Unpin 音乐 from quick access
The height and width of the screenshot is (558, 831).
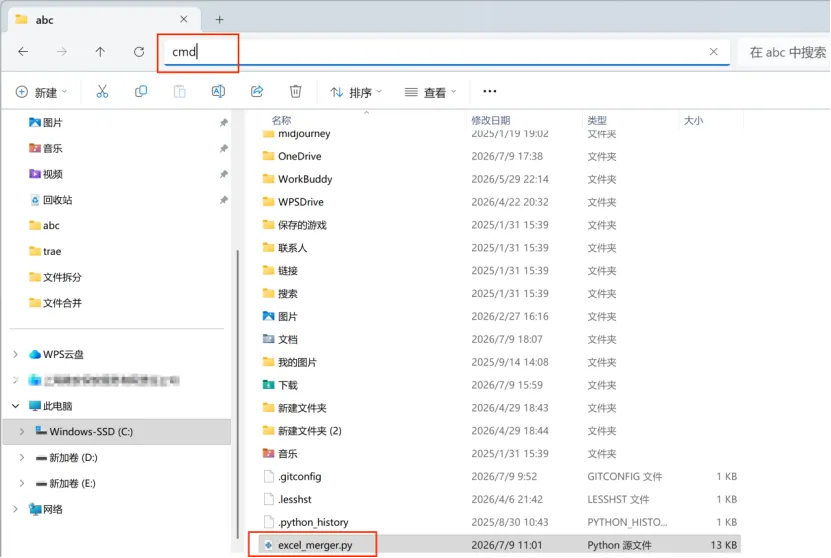click(x=224, y=148)
